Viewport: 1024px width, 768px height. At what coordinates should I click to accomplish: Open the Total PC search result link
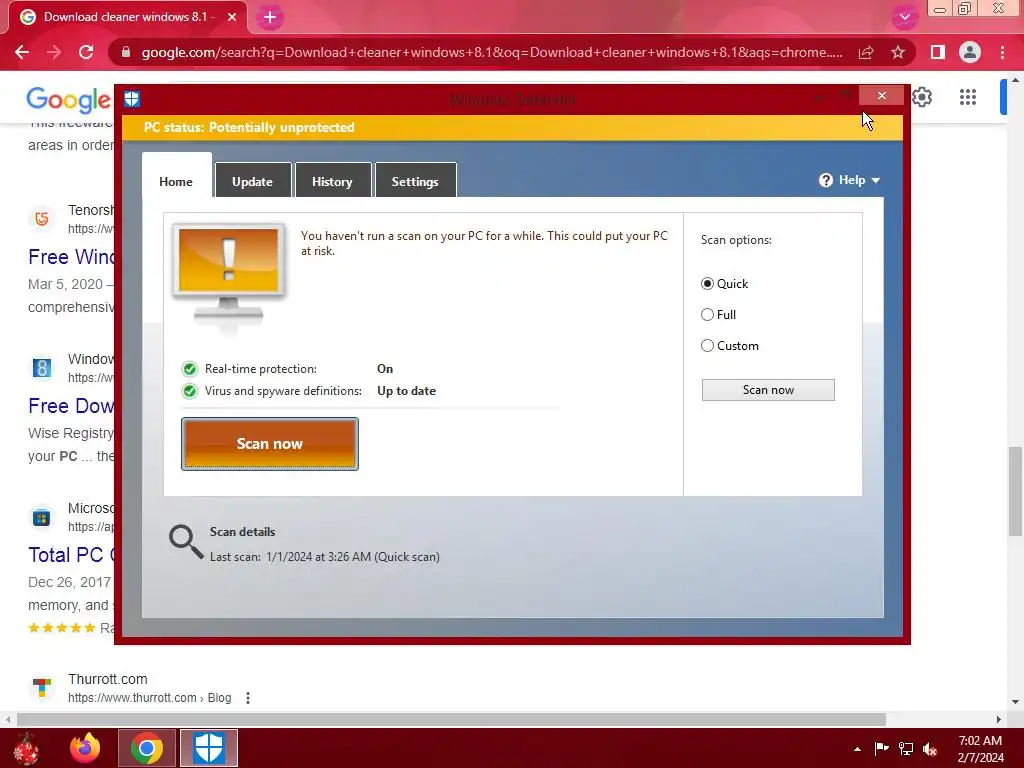pos(71,555)
